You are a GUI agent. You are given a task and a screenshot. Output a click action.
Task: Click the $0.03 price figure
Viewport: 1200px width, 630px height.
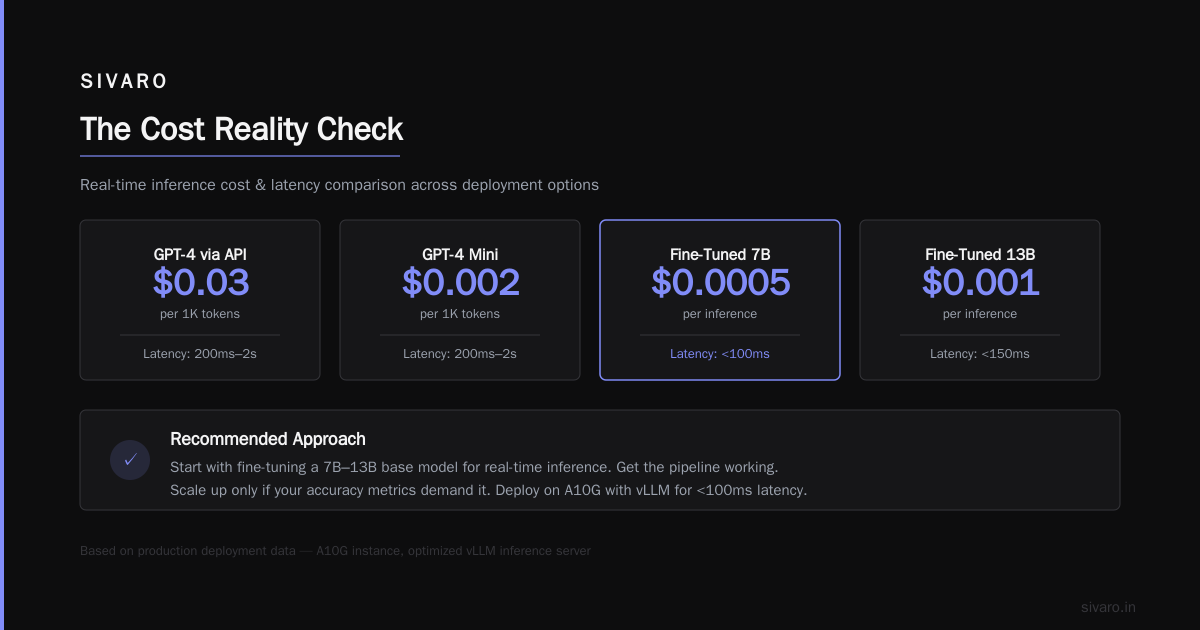point(200,283)
